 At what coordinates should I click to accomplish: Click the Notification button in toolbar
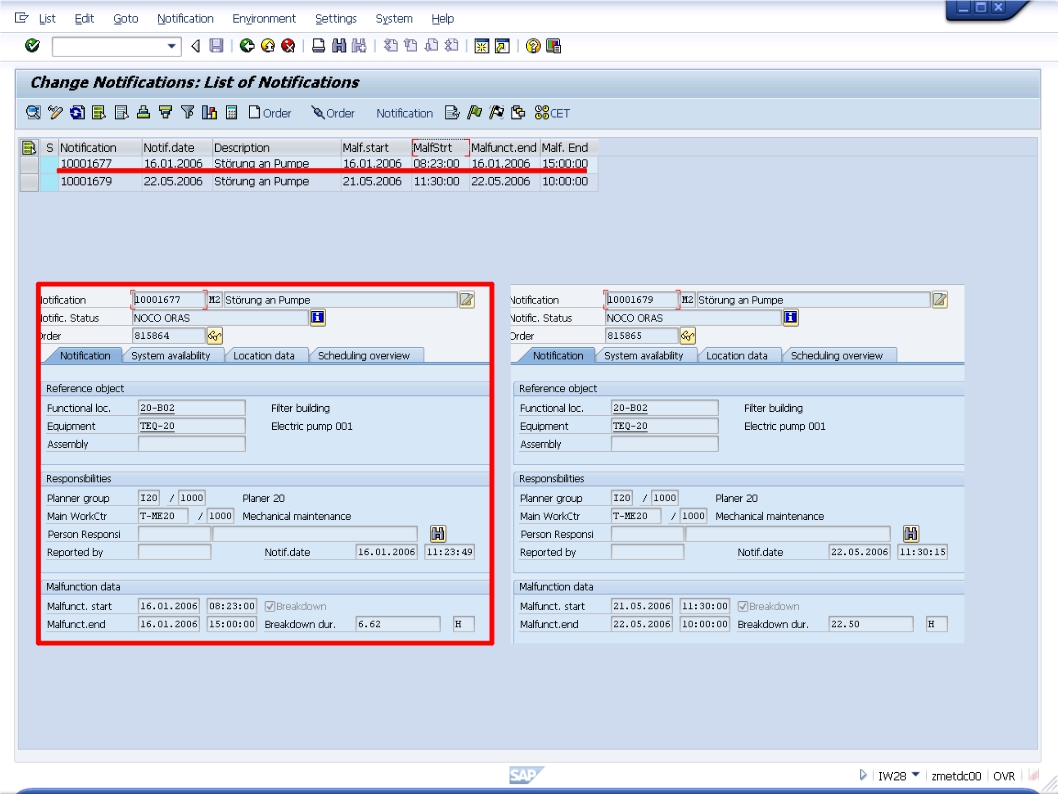(404, 113)
